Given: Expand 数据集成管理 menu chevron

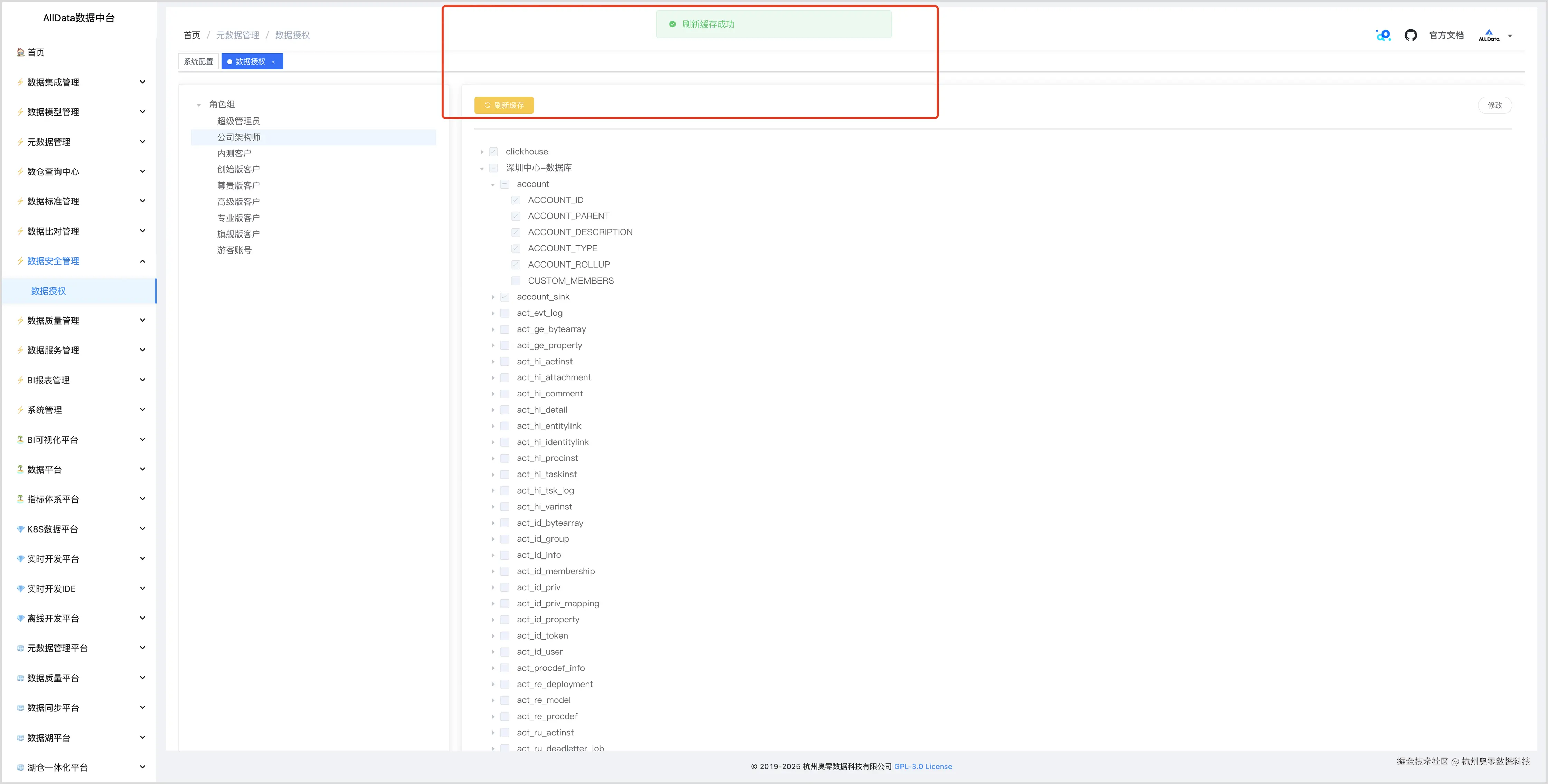Looking at the screenshot, I should [142, 82].
